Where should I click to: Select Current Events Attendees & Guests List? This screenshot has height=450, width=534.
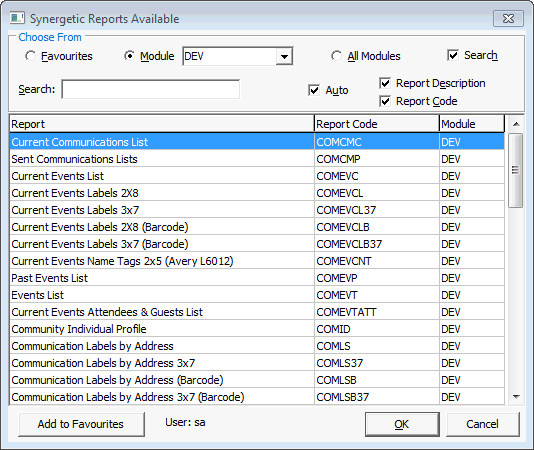(162, 312)
